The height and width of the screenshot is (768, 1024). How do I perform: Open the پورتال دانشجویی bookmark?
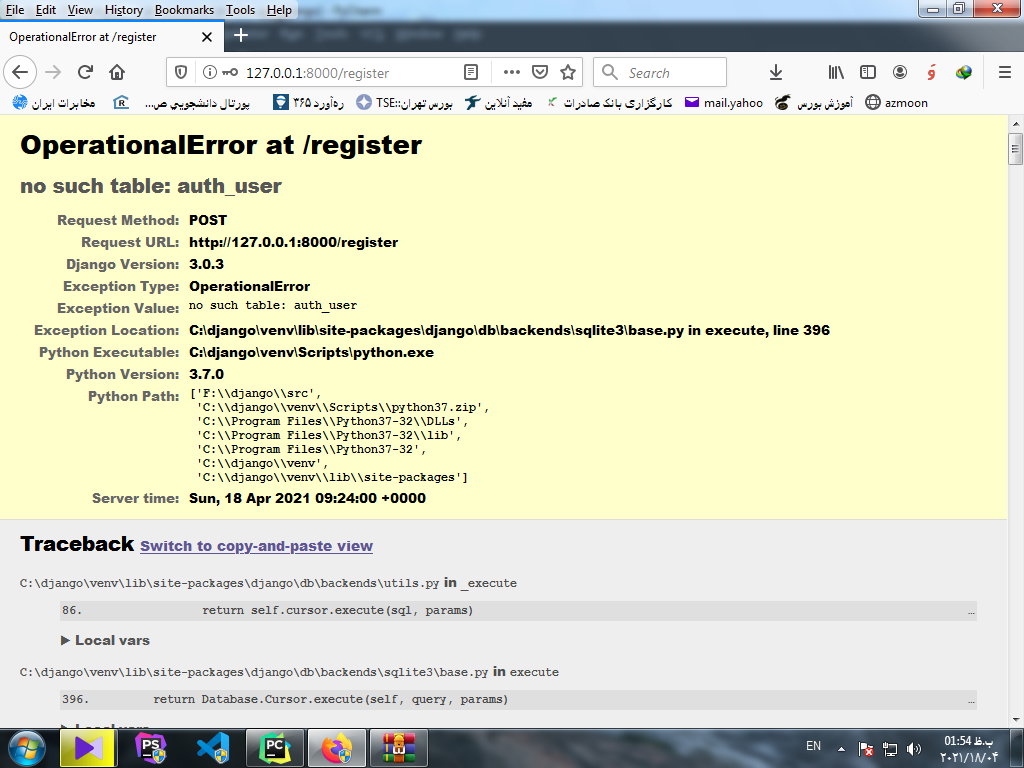[182, 103]
